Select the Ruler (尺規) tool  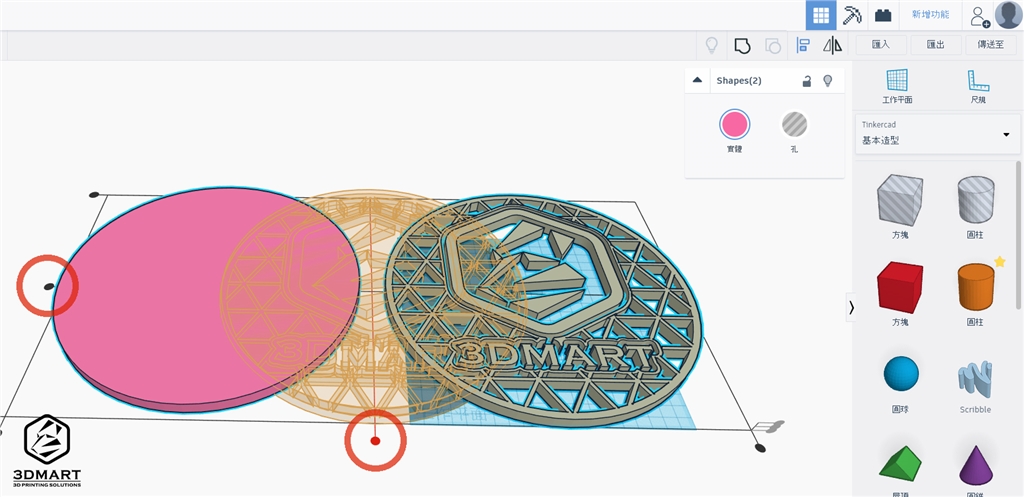[977, 86]
